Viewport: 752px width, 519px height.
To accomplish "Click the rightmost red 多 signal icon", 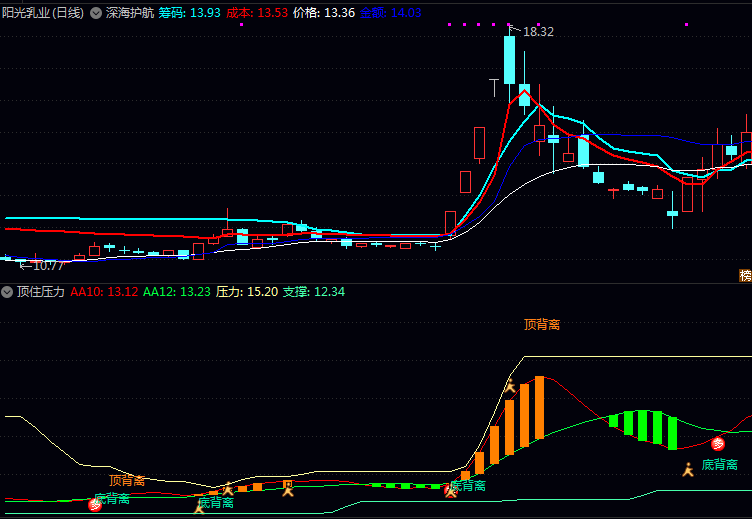I will point(717,444).
